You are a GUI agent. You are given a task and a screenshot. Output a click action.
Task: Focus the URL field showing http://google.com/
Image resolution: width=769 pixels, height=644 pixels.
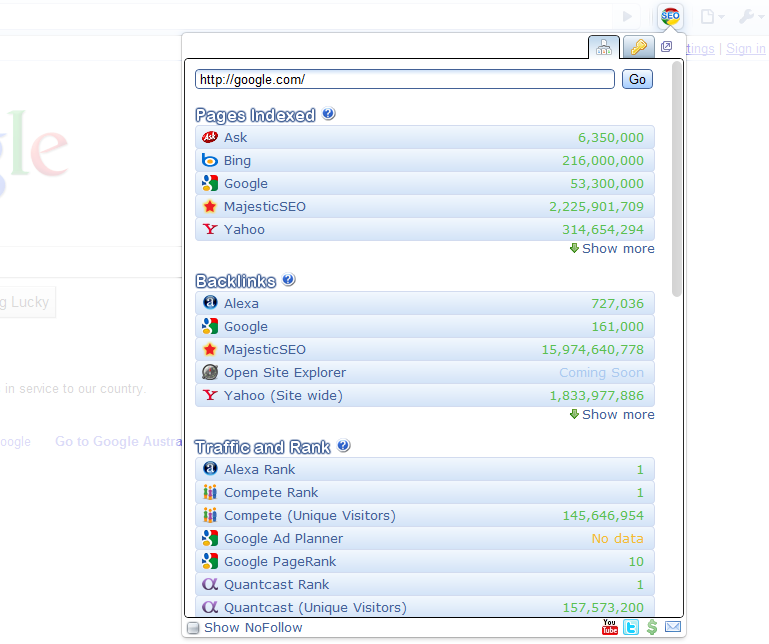pyautogui.click(x=405, y=79)
